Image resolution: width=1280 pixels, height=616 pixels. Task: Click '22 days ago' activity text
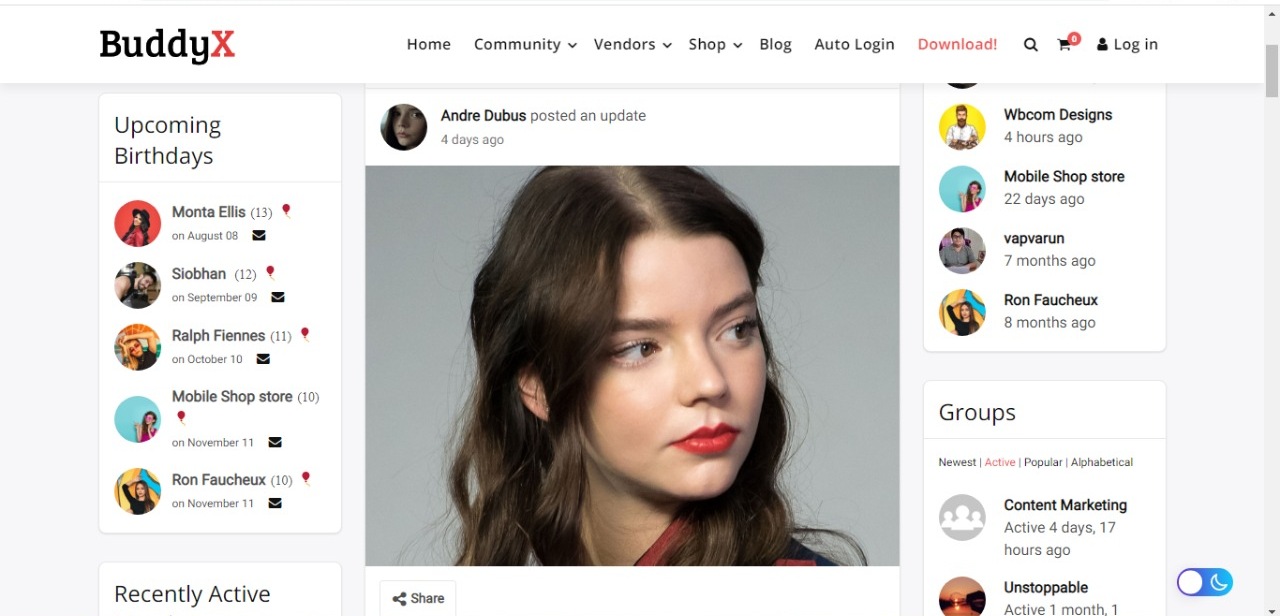[1044, 199]
